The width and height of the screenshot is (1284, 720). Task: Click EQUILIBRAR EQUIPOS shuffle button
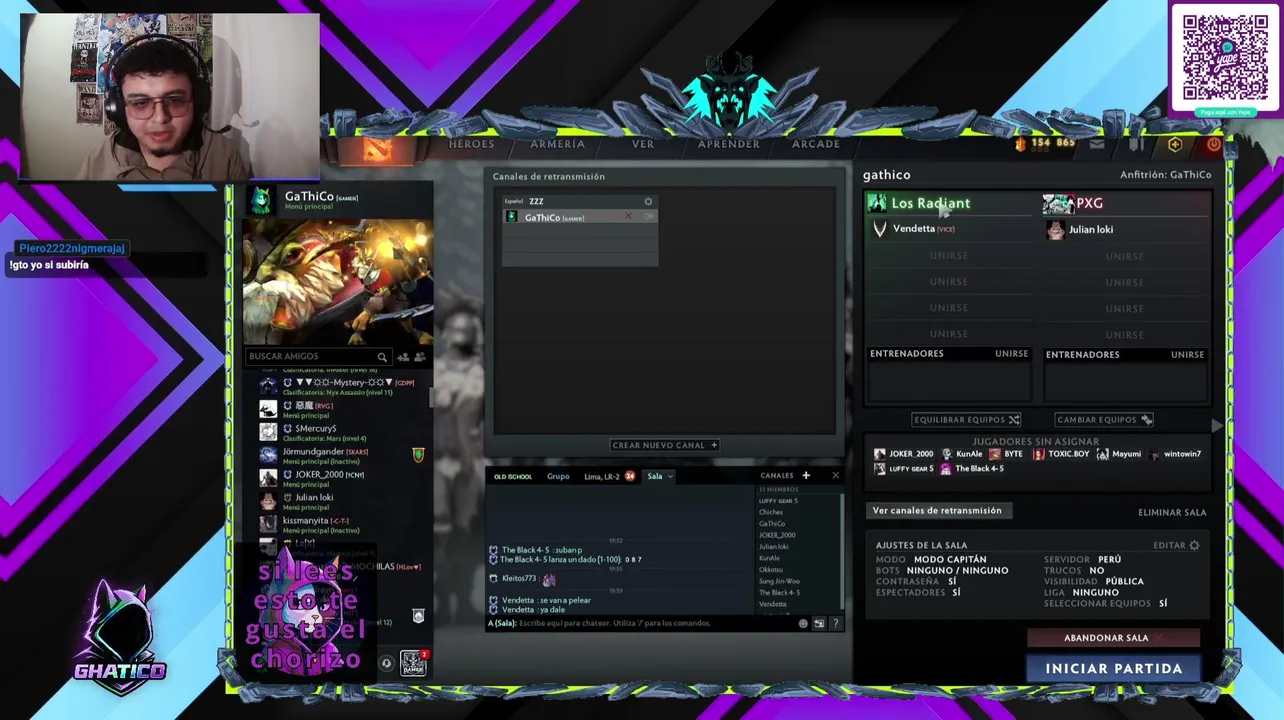click(x=966, y=420)
